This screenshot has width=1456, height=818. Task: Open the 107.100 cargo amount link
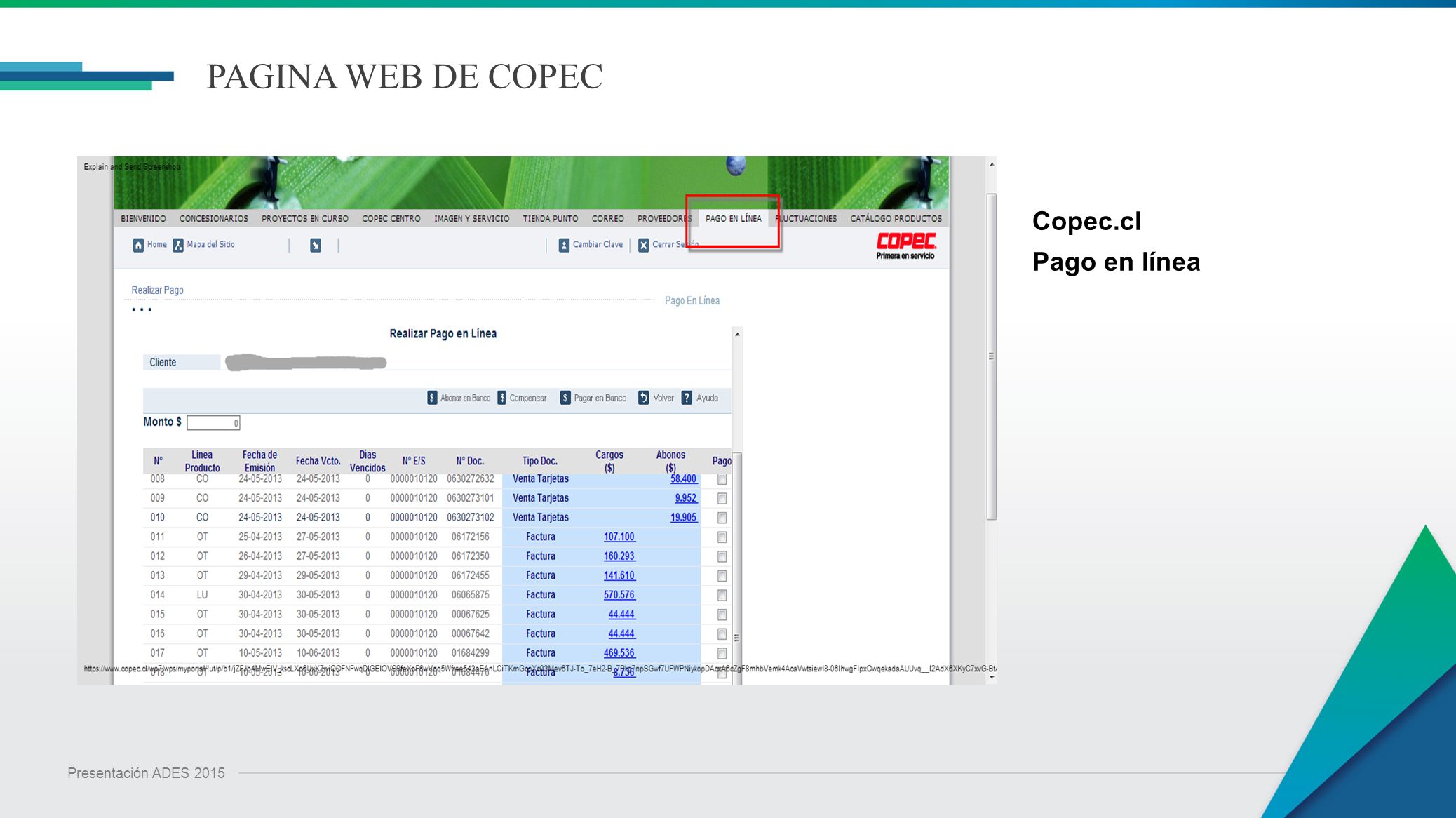coord(619,537)
